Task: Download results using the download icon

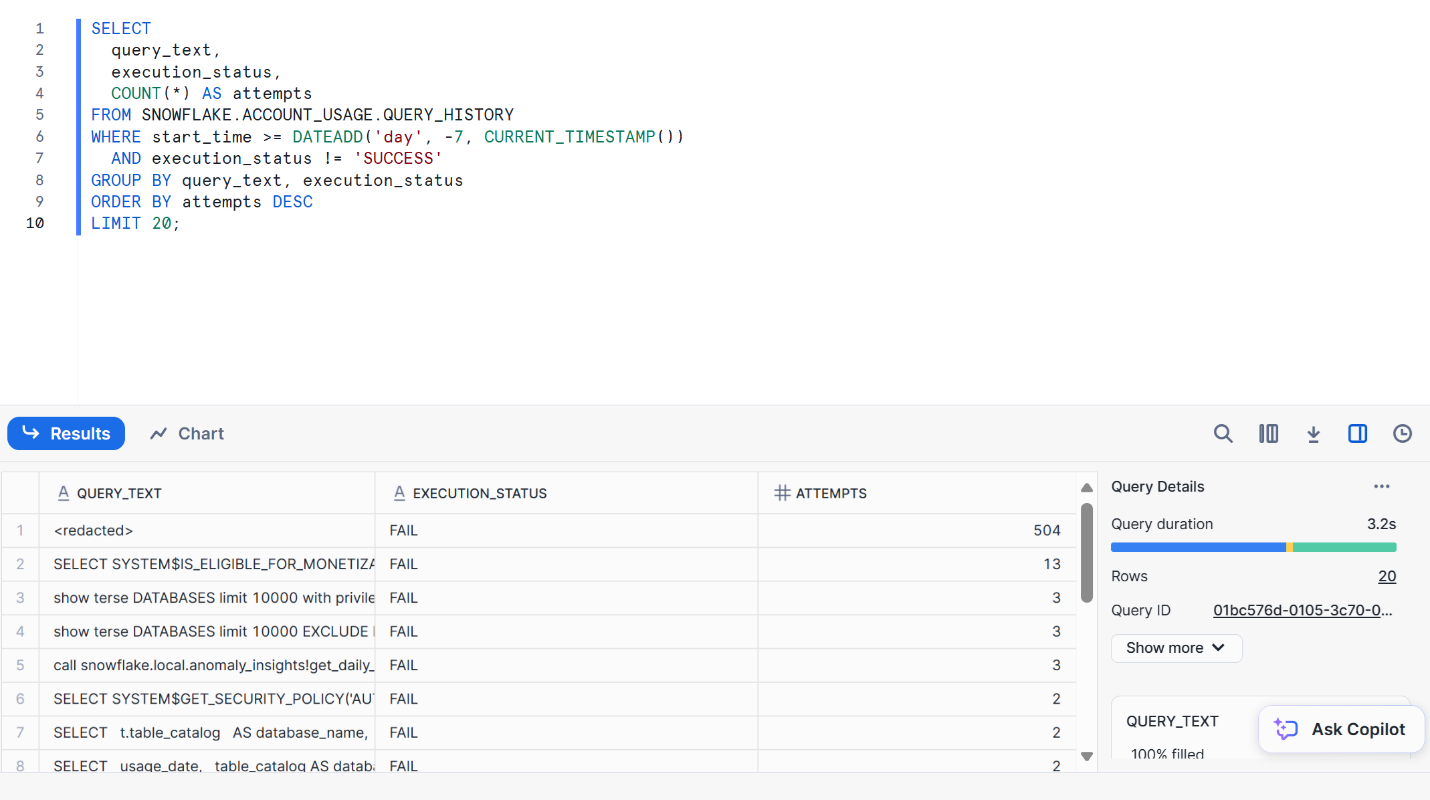Action: pos(1314,433)
